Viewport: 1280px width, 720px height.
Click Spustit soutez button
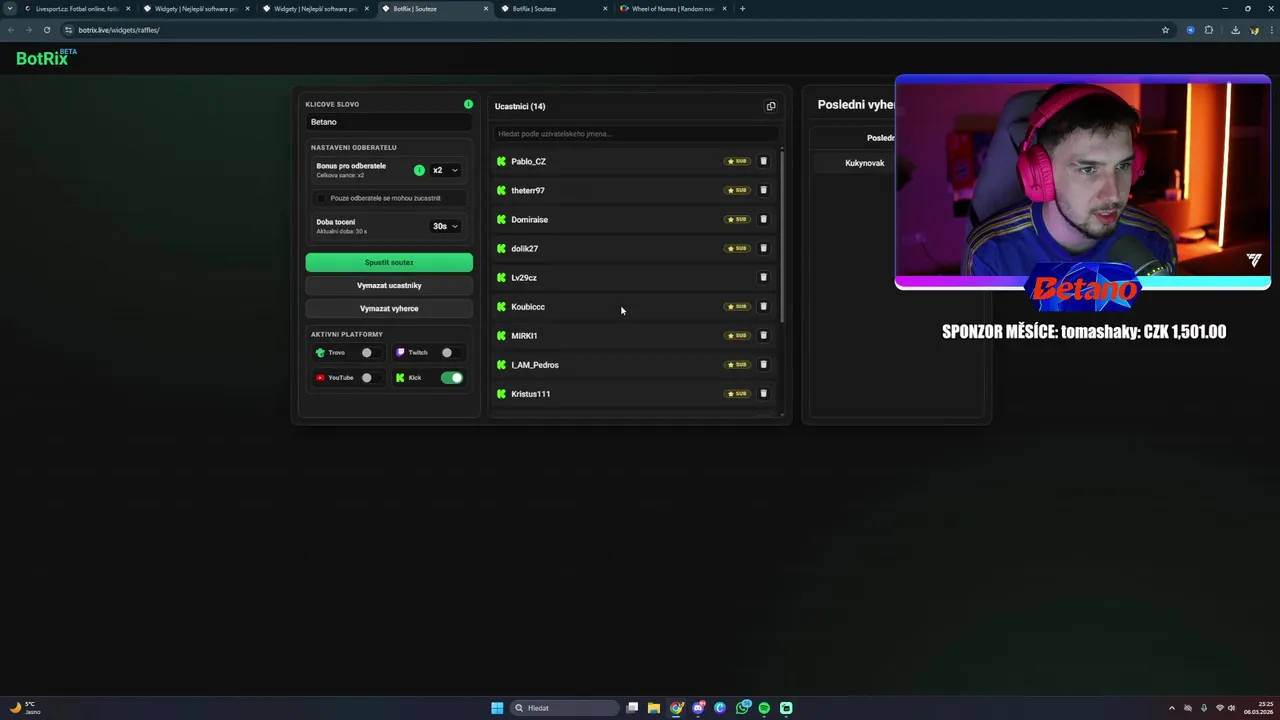pos(389,262)
